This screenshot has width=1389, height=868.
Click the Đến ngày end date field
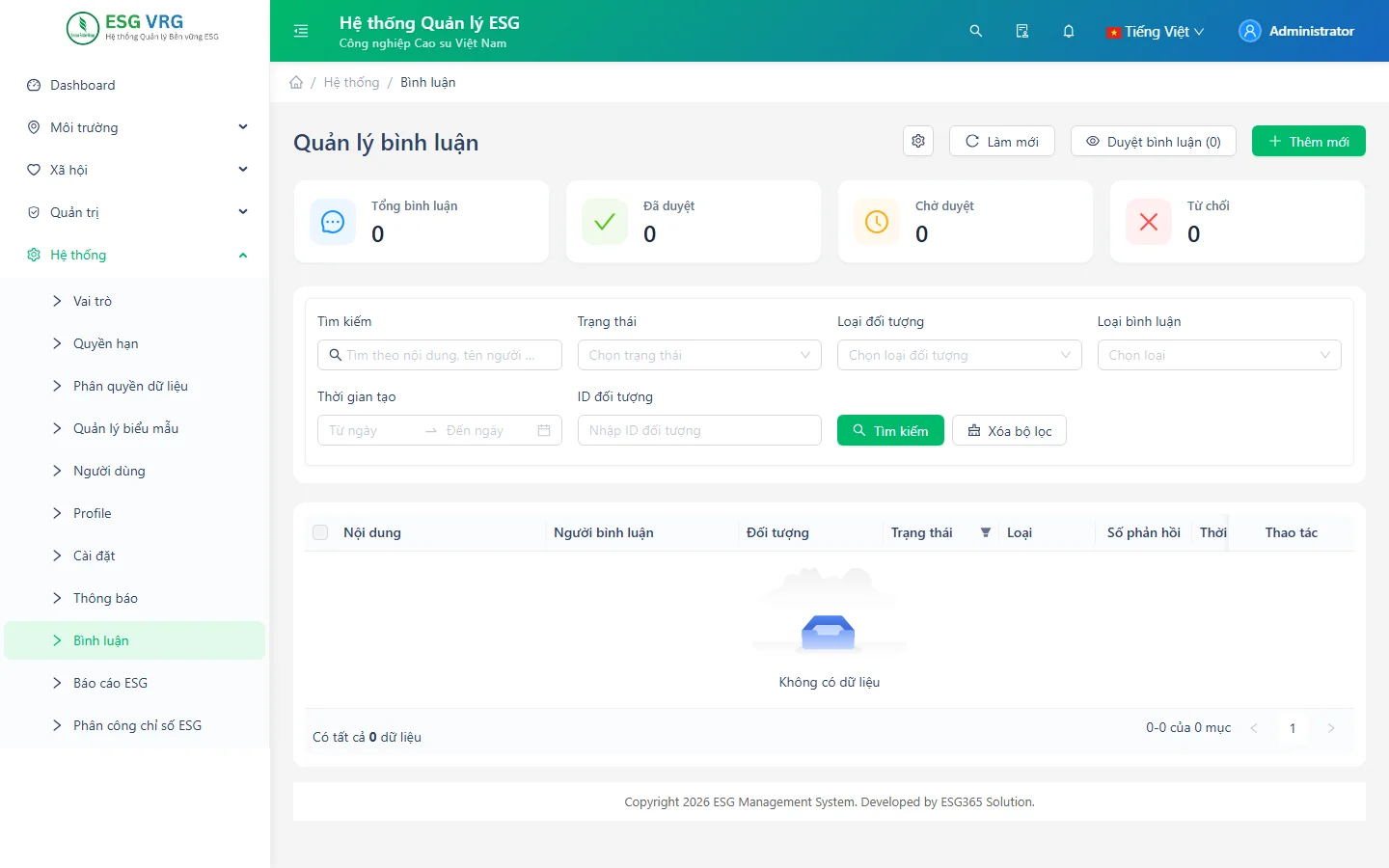point(487,430)
